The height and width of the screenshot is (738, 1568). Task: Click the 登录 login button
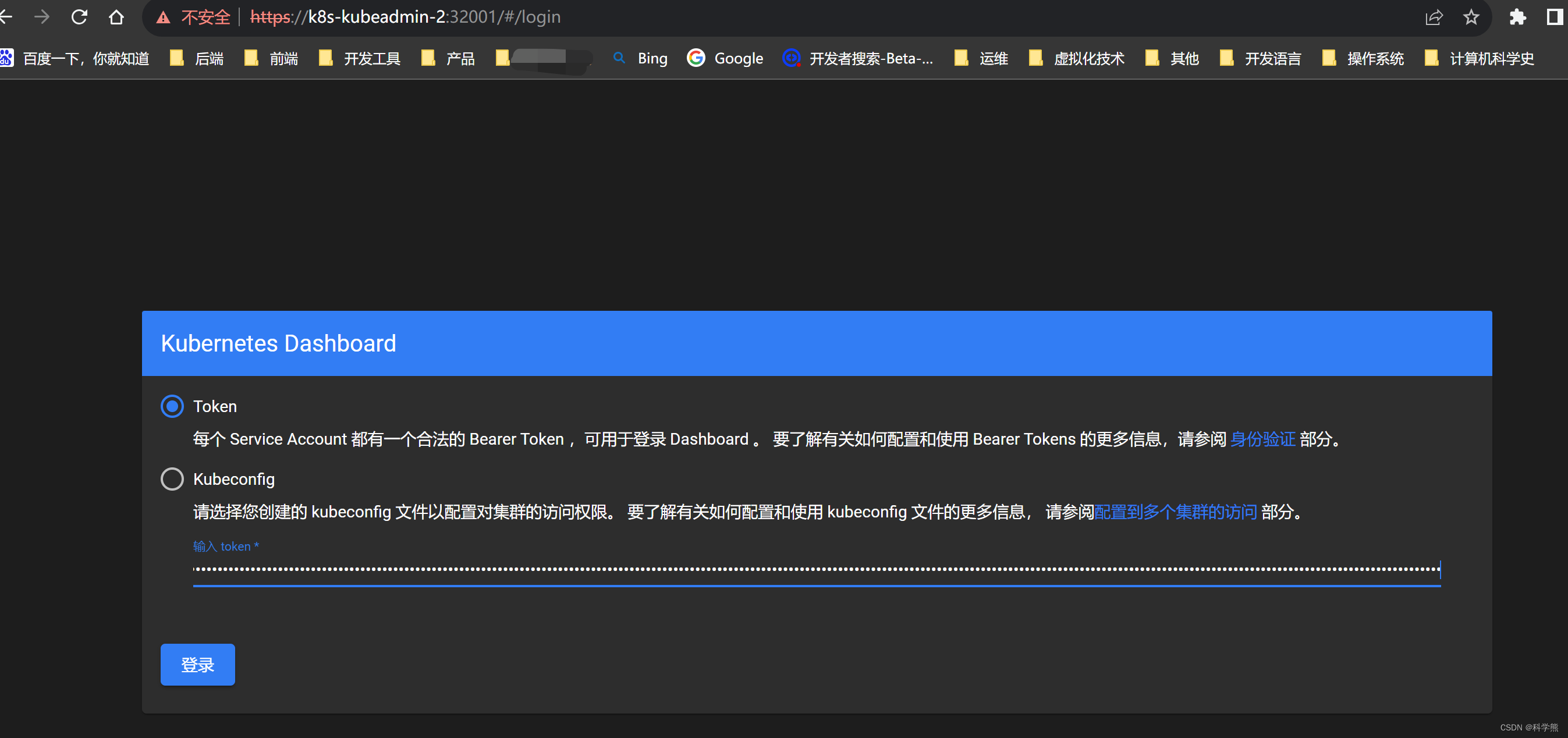(197, 664)
